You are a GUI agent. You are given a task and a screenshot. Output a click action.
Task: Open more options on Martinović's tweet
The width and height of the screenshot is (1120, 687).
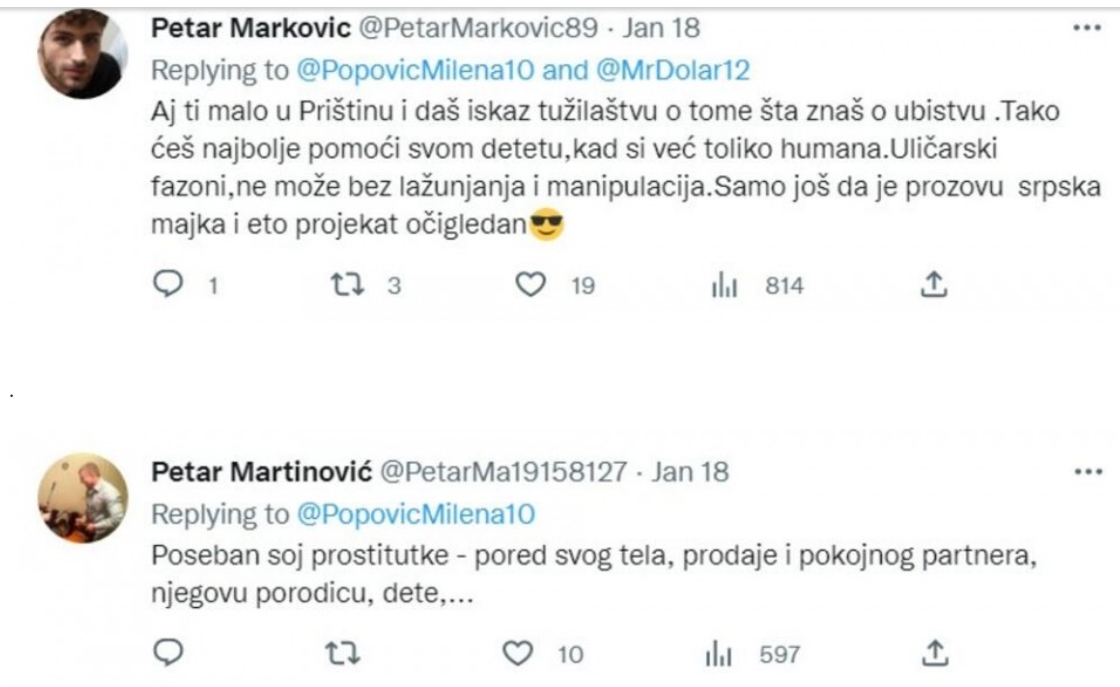coord(1085,471)
